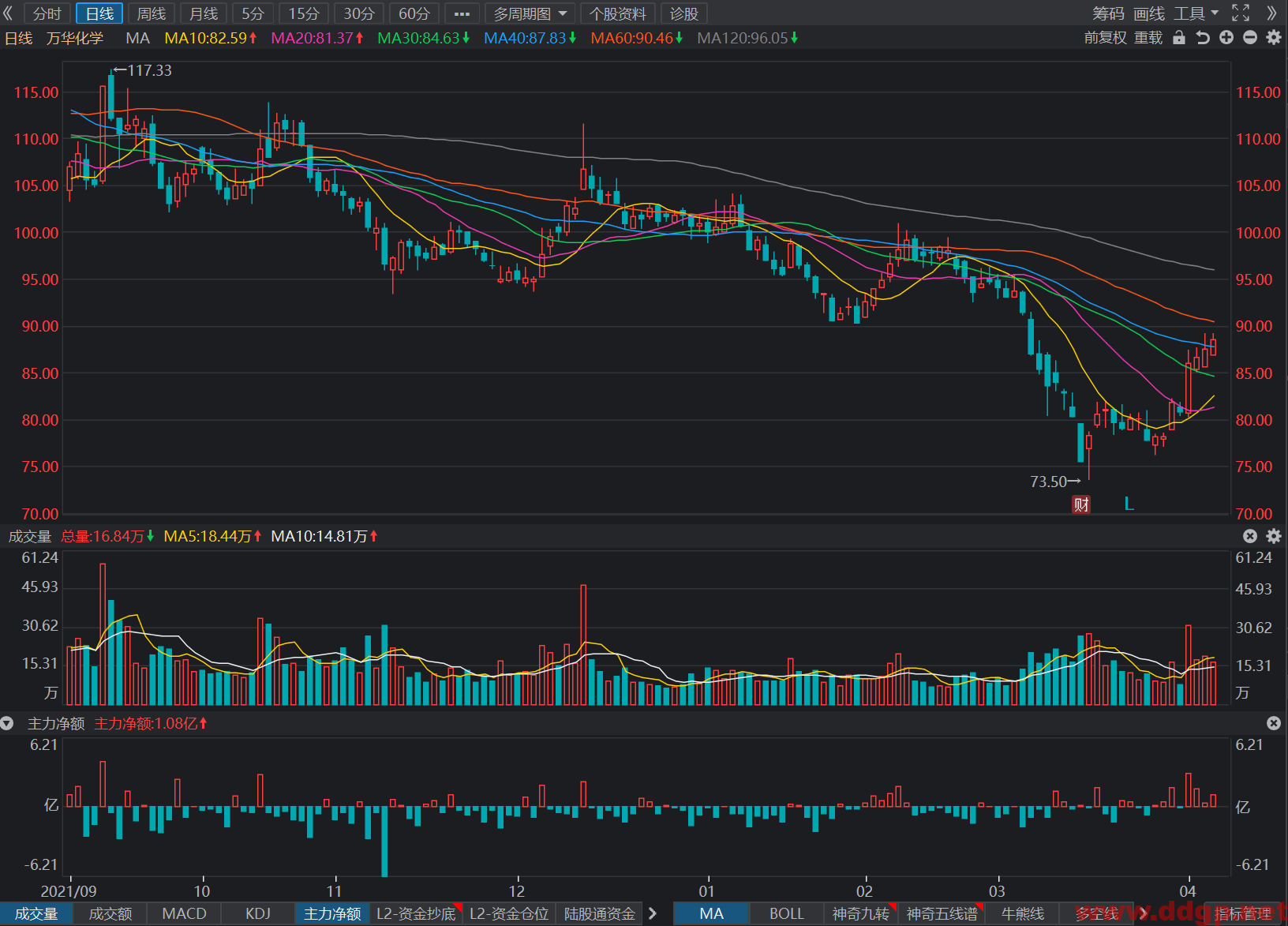The image size is (1288, 926).
Task: Close the 主力净额 indicator panel
Action: pyautogui.click(x=1274, y=723)
